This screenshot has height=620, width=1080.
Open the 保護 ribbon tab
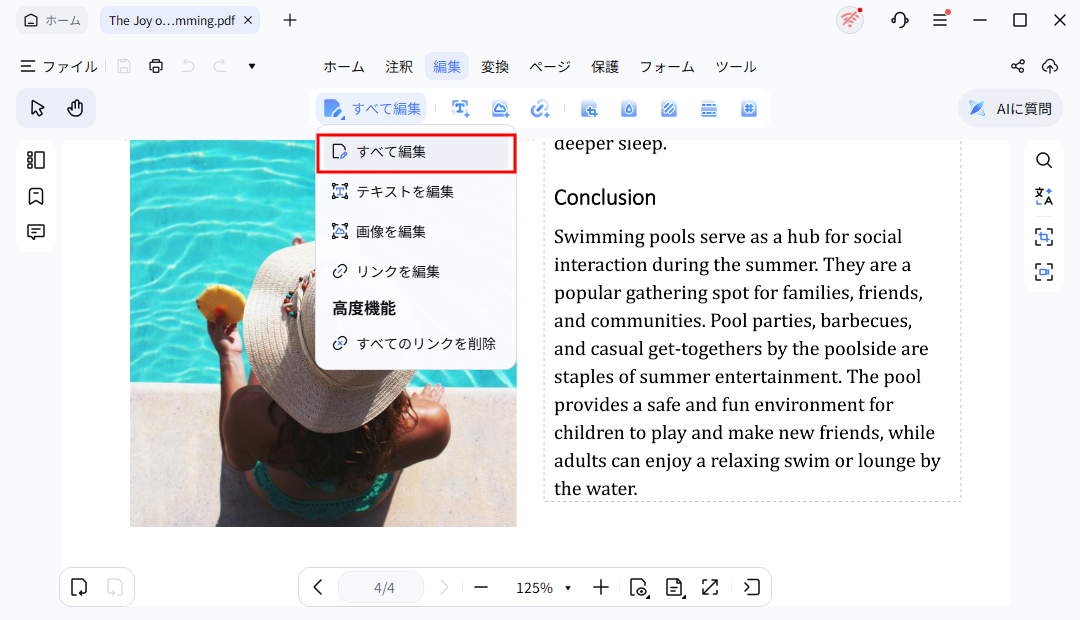605,67
